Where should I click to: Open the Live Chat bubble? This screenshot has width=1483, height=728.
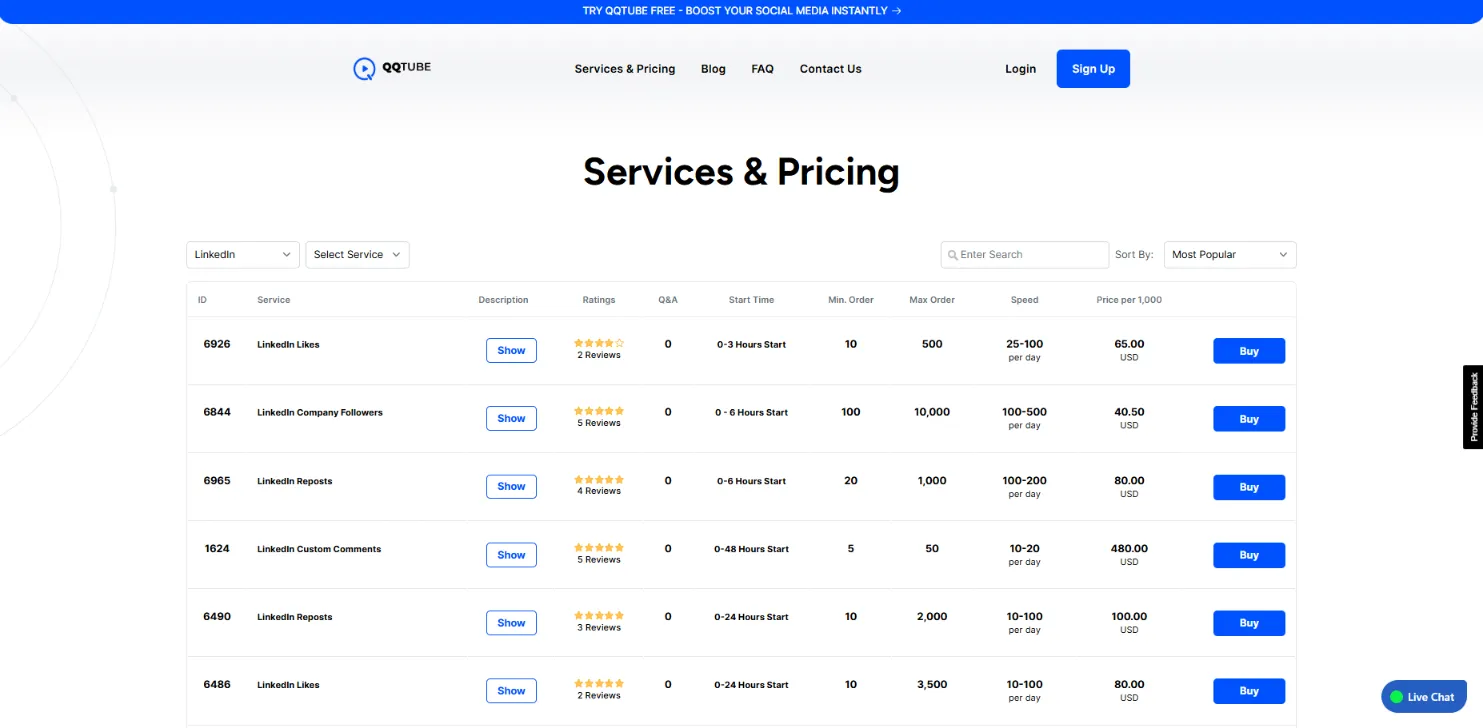click(x=1423, y=697)
